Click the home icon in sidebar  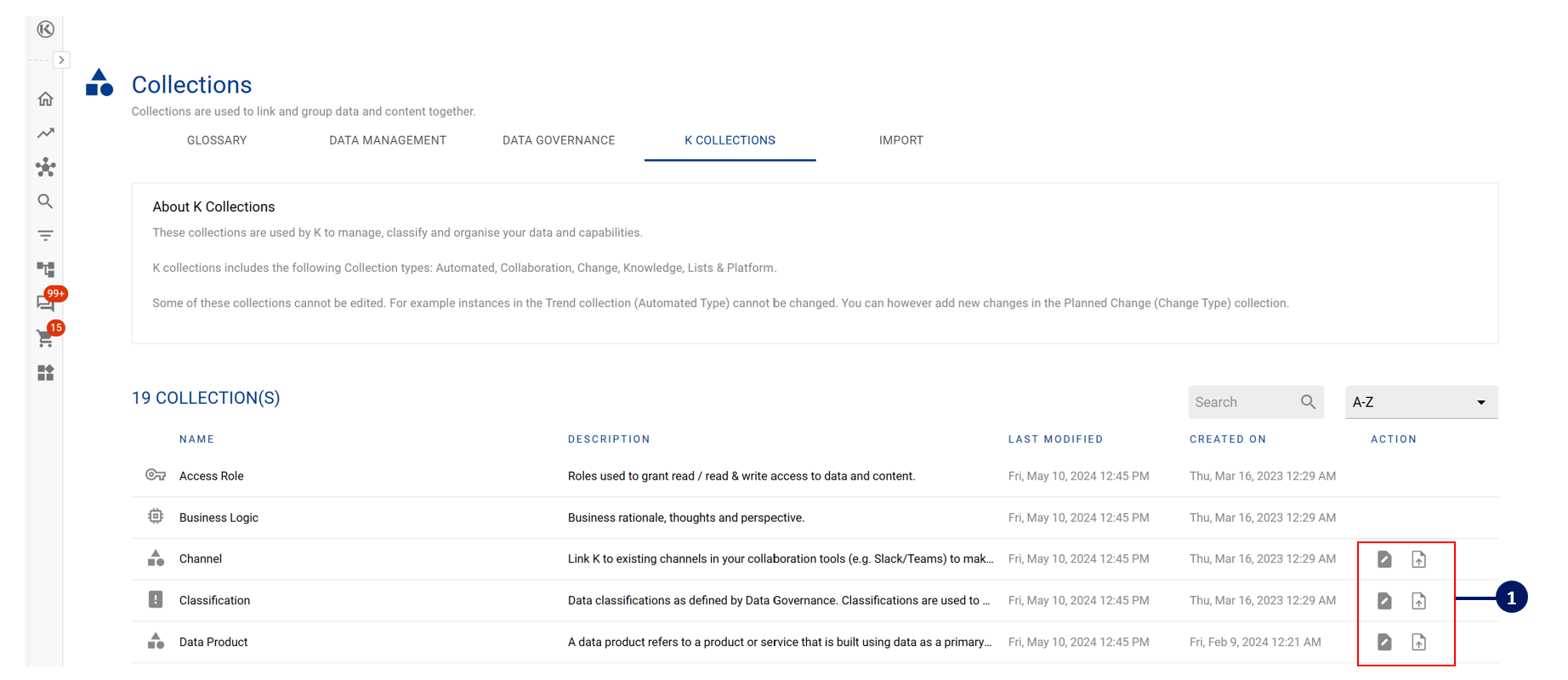point(46,99)
